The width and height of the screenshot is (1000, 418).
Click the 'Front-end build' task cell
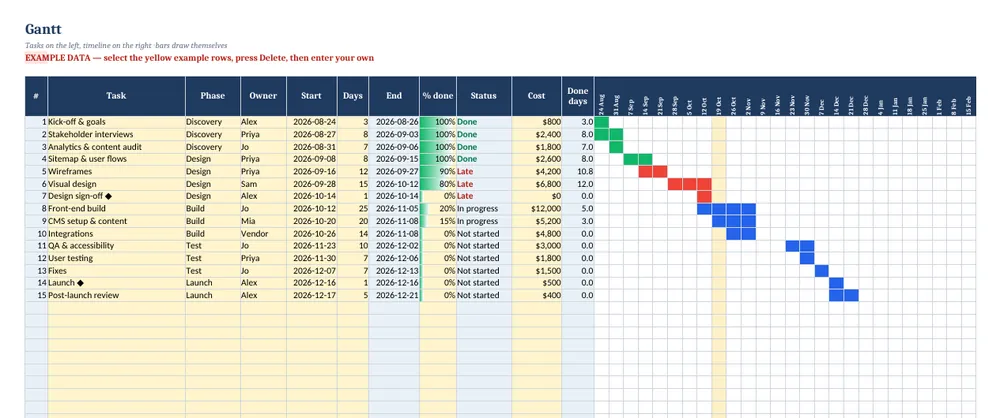[116, 209]
